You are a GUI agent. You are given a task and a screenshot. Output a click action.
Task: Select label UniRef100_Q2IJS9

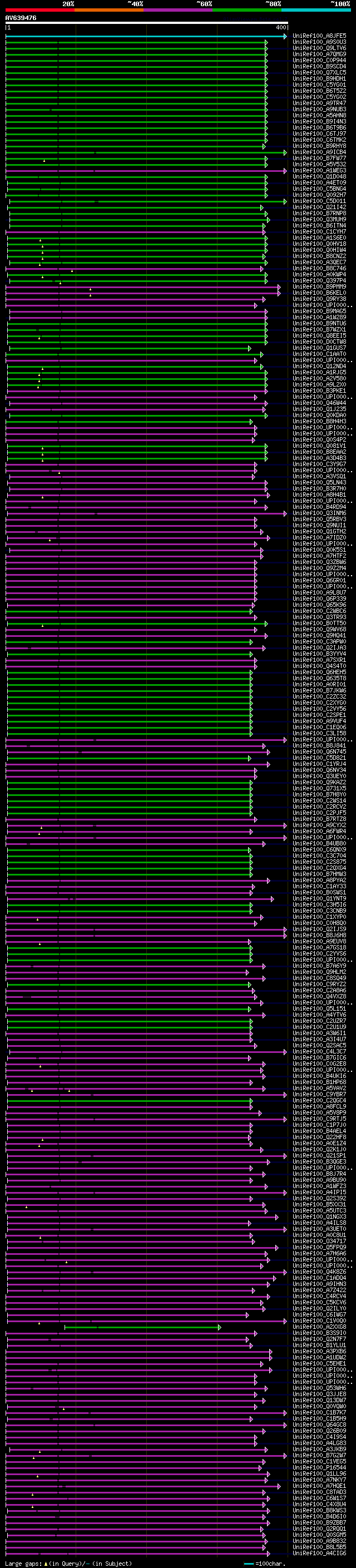pyautogui.click(x=319, y=929)
